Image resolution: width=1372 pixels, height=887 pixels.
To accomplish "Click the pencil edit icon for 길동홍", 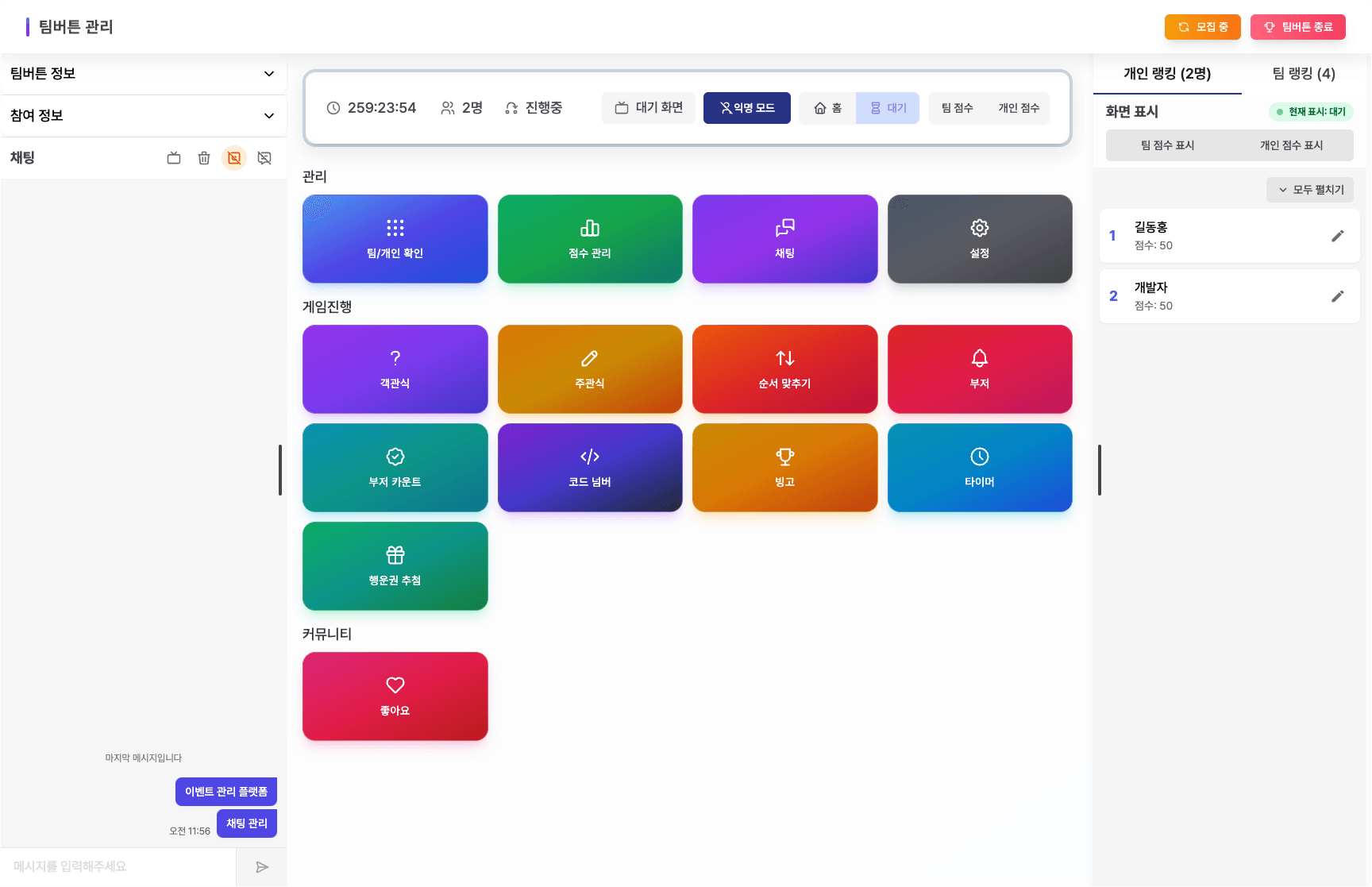I will point(1337,236).
